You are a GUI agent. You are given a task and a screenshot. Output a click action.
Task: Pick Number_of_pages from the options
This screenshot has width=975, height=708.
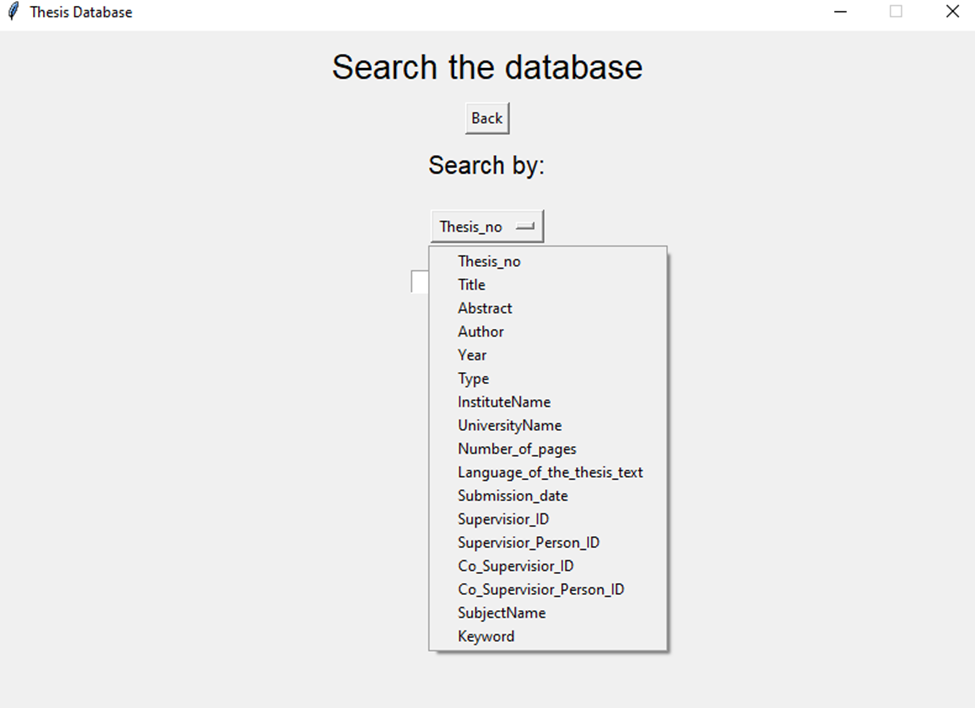click(x=516, y=448)
